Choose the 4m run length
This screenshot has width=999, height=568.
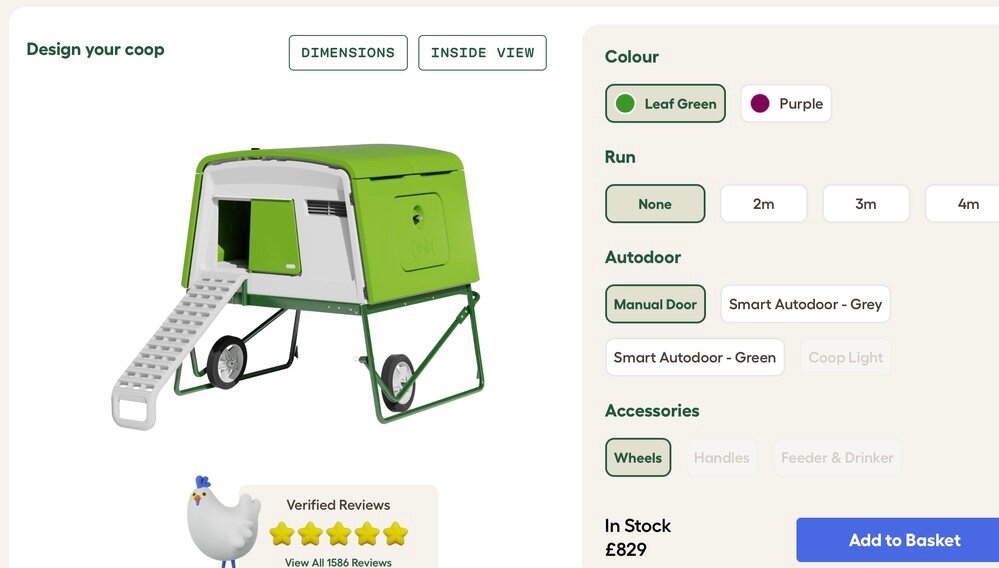coord(965,204)
